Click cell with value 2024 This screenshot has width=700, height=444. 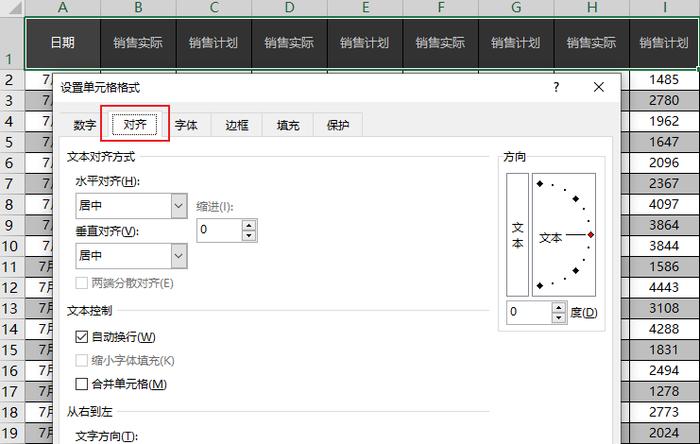pyautogui.click(x=664, y=433)
